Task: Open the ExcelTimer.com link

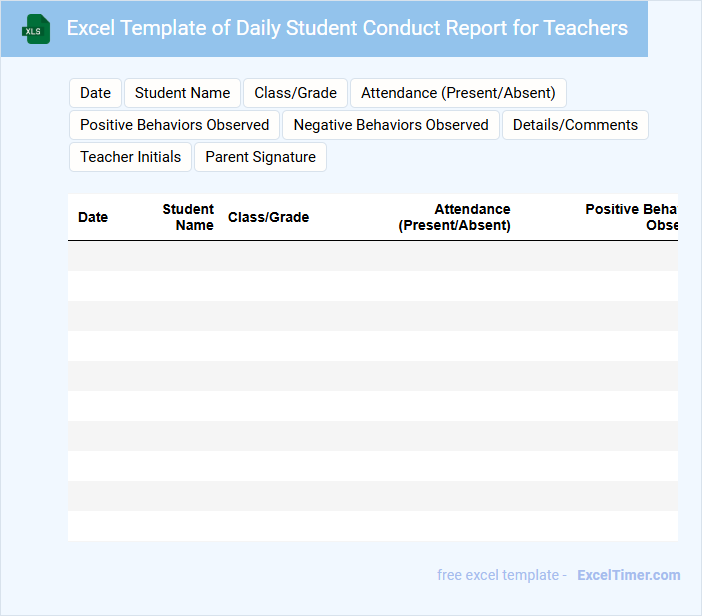Action: [628, 575]
